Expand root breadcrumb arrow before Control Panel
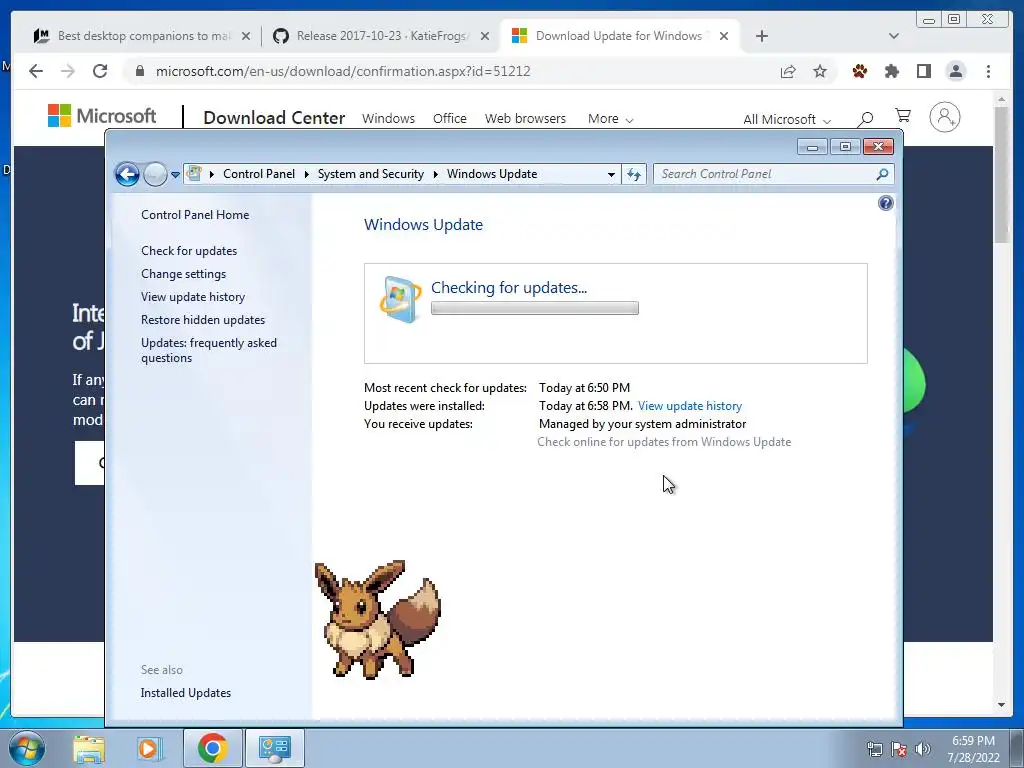Image resolution: width=1024 pixels, height=768 pixels. (212, 174)
